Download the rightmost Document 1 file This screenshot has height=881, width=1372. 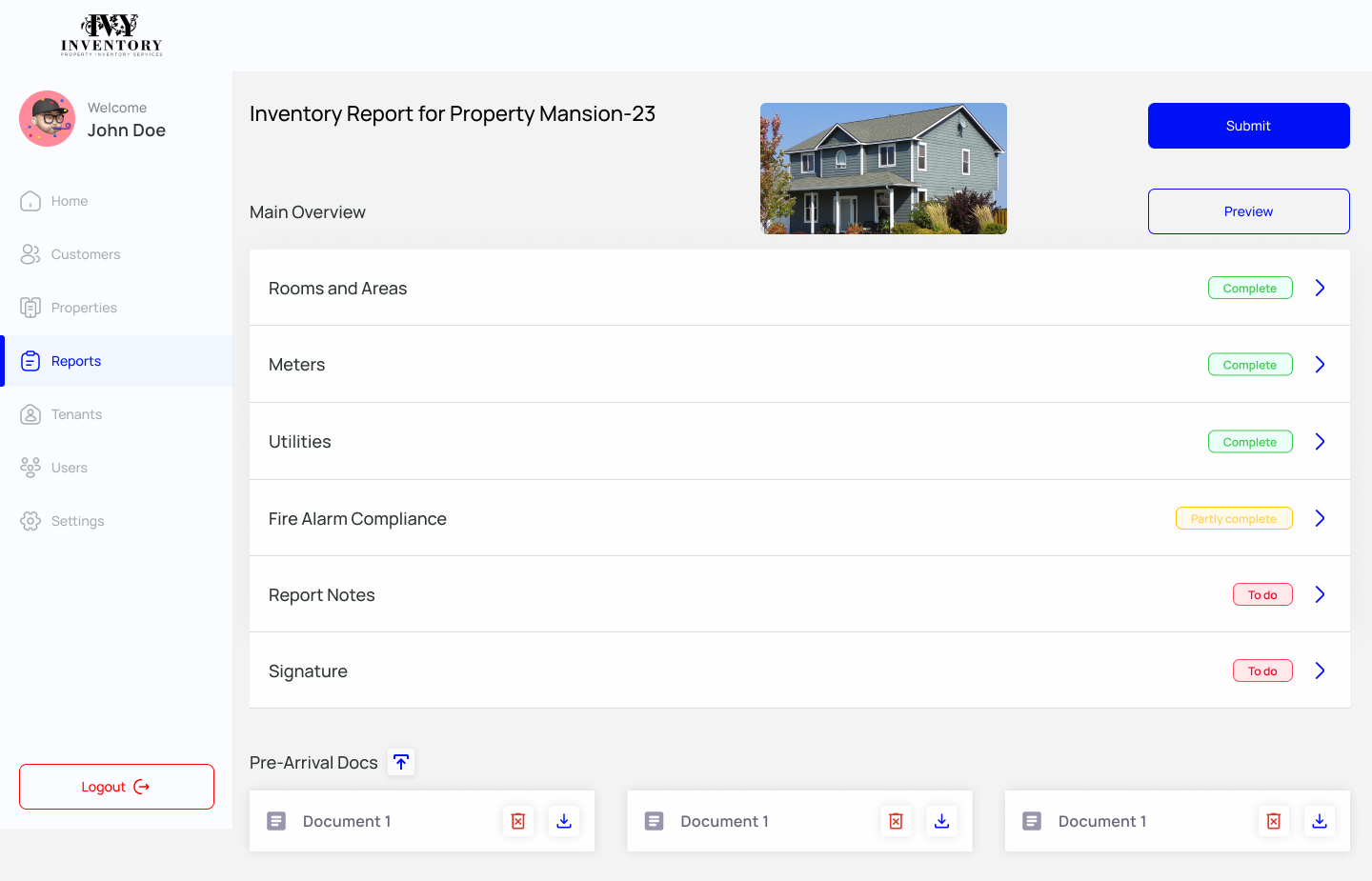click(x=1320, y=821)
